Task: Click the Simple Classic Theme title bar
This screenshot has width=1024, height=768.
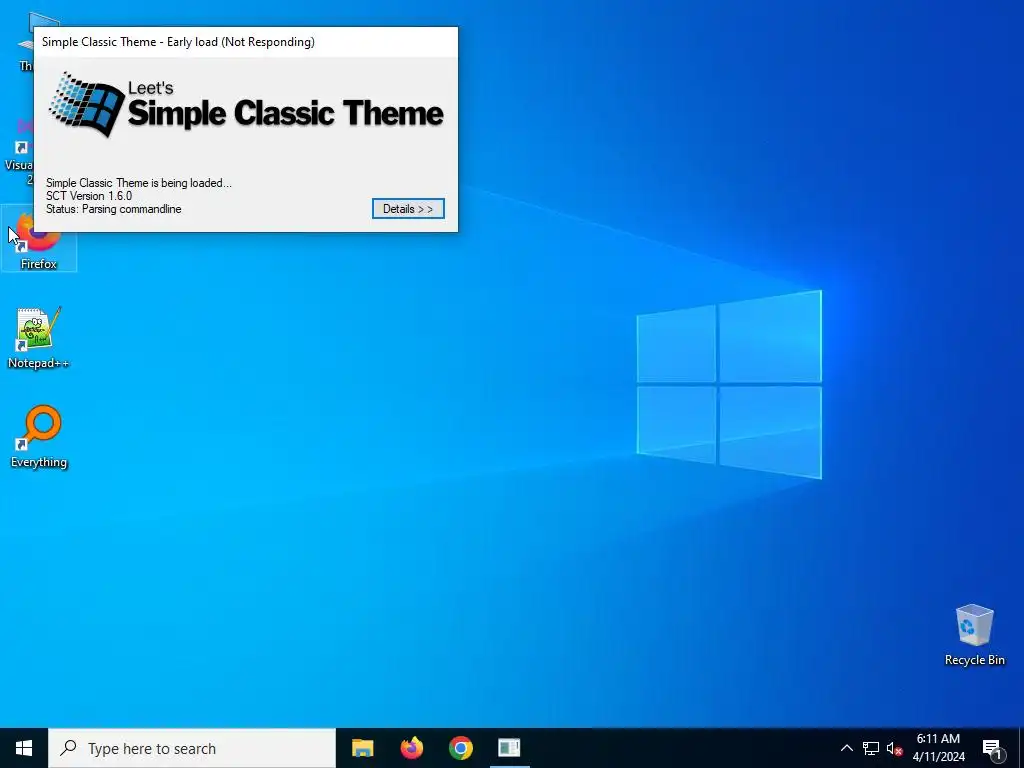Action: click(x=246, y=42)
